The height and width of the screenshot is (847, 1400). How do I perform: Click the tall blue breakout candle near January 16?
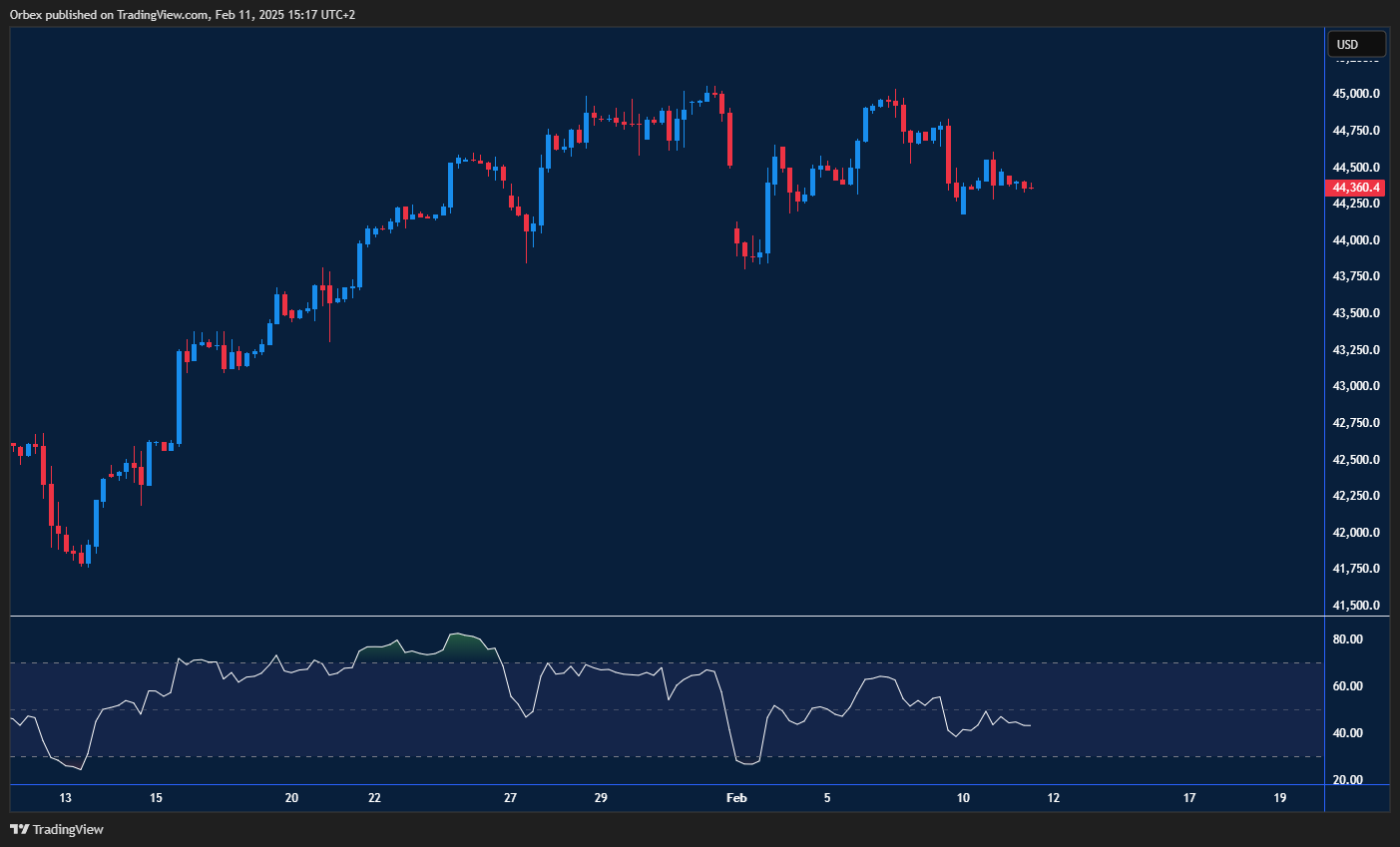click(x=180, y=399)
